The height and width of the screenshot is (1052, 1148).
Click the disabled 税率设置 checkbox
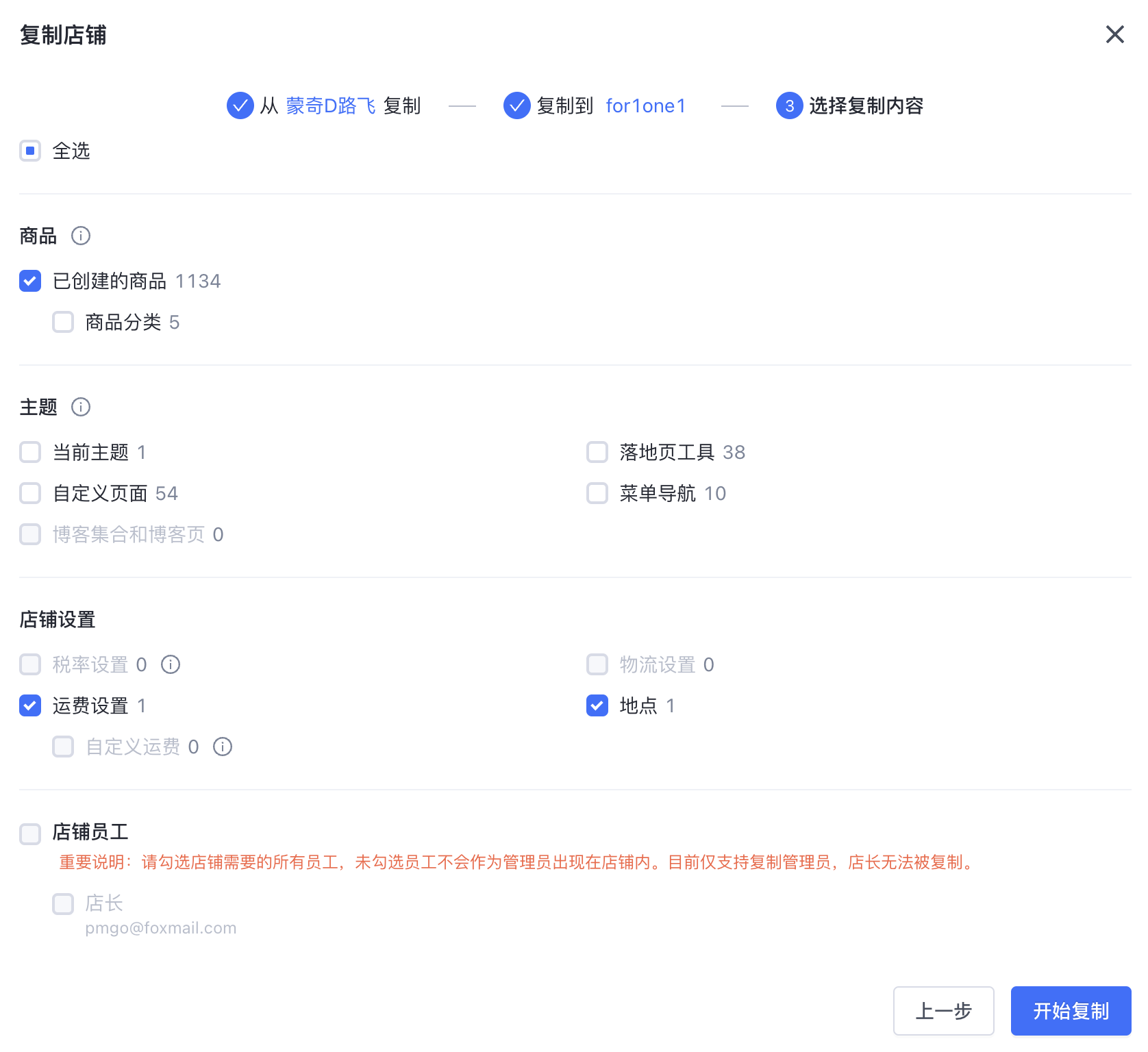pyautogui.click(x=30, y=664)
